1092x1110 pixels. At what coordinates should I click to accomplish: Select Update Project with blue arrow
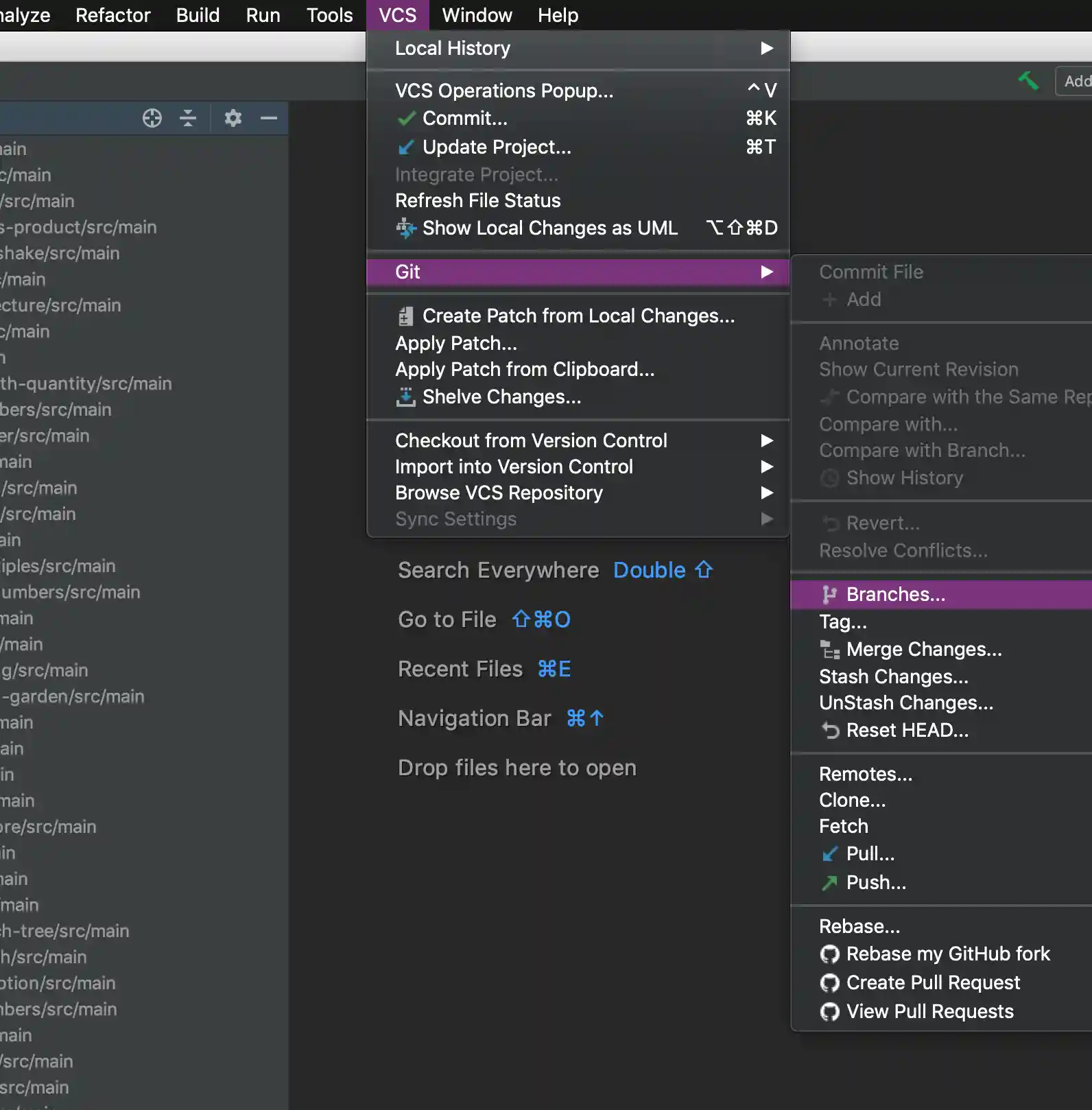tap(496, 147)
